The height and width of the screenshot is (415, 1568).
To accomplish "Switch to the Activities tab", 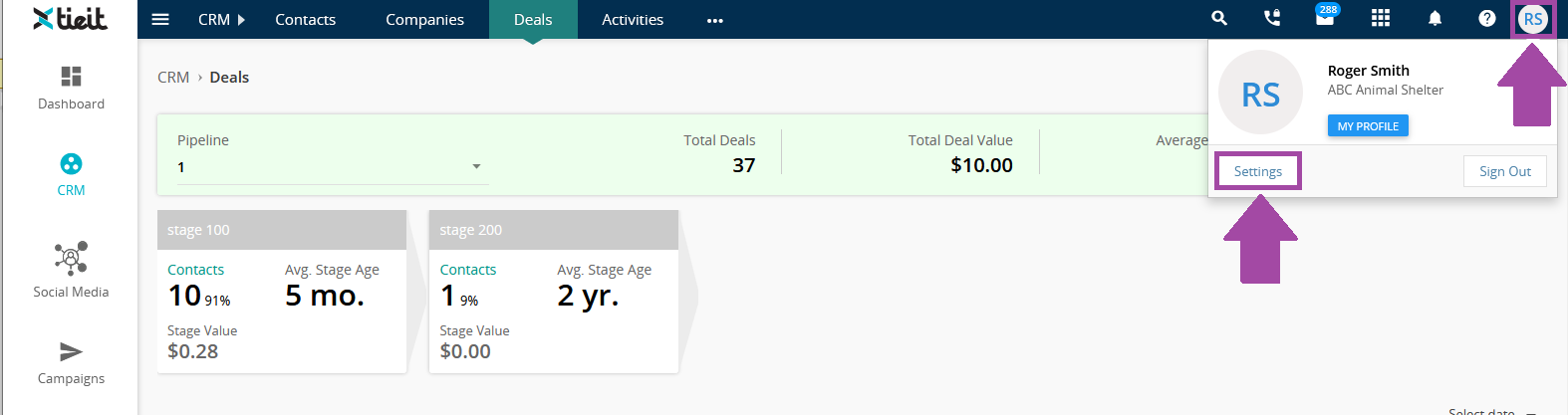I will point(633,19).
